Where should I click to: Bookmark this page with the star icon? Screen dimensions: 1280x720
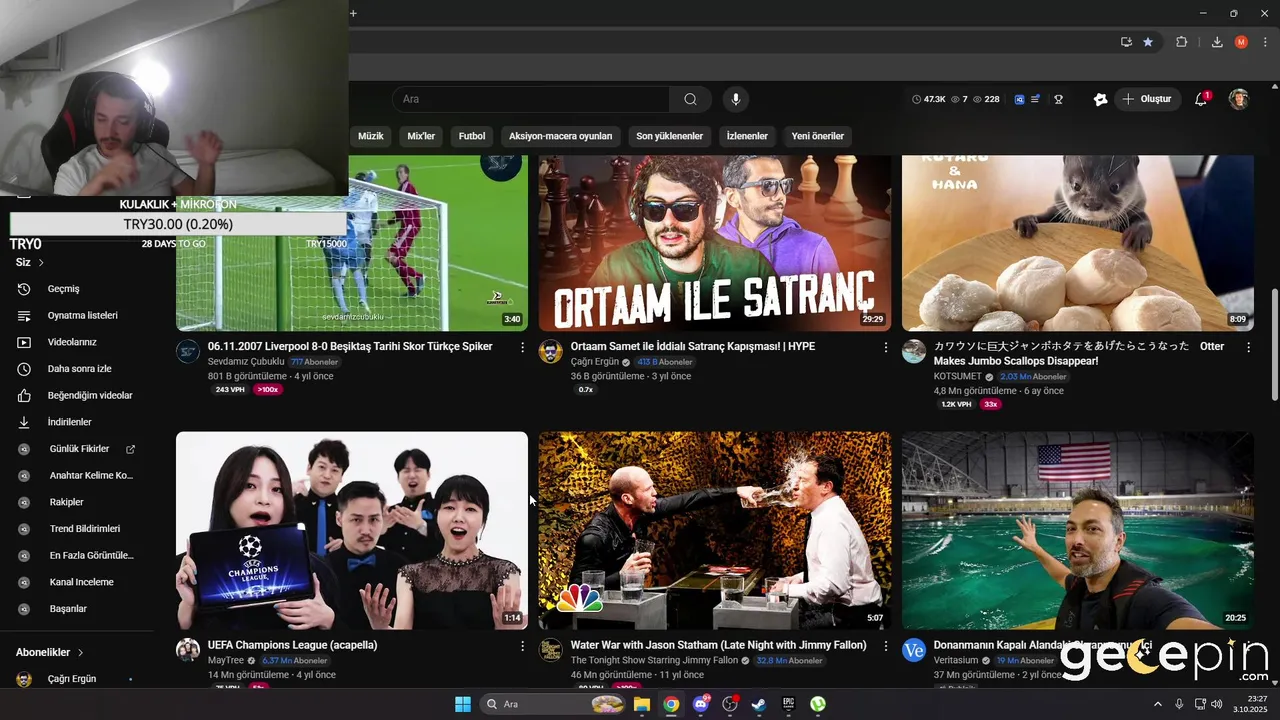1148,42
